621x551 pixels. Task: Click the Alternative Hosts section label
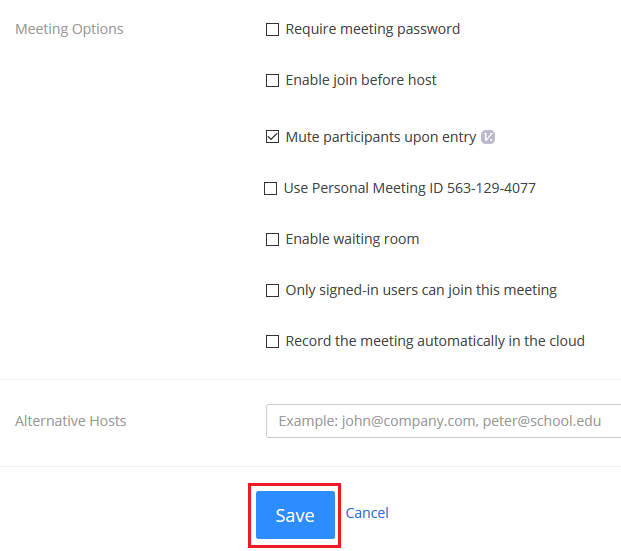pyautogui.click(x=70, y=421)
